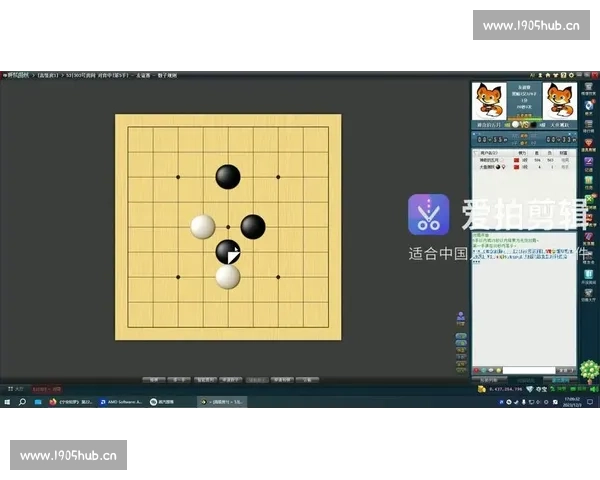
Task: Open the teal book icon in right sidebar
Action: pos(589,274)
